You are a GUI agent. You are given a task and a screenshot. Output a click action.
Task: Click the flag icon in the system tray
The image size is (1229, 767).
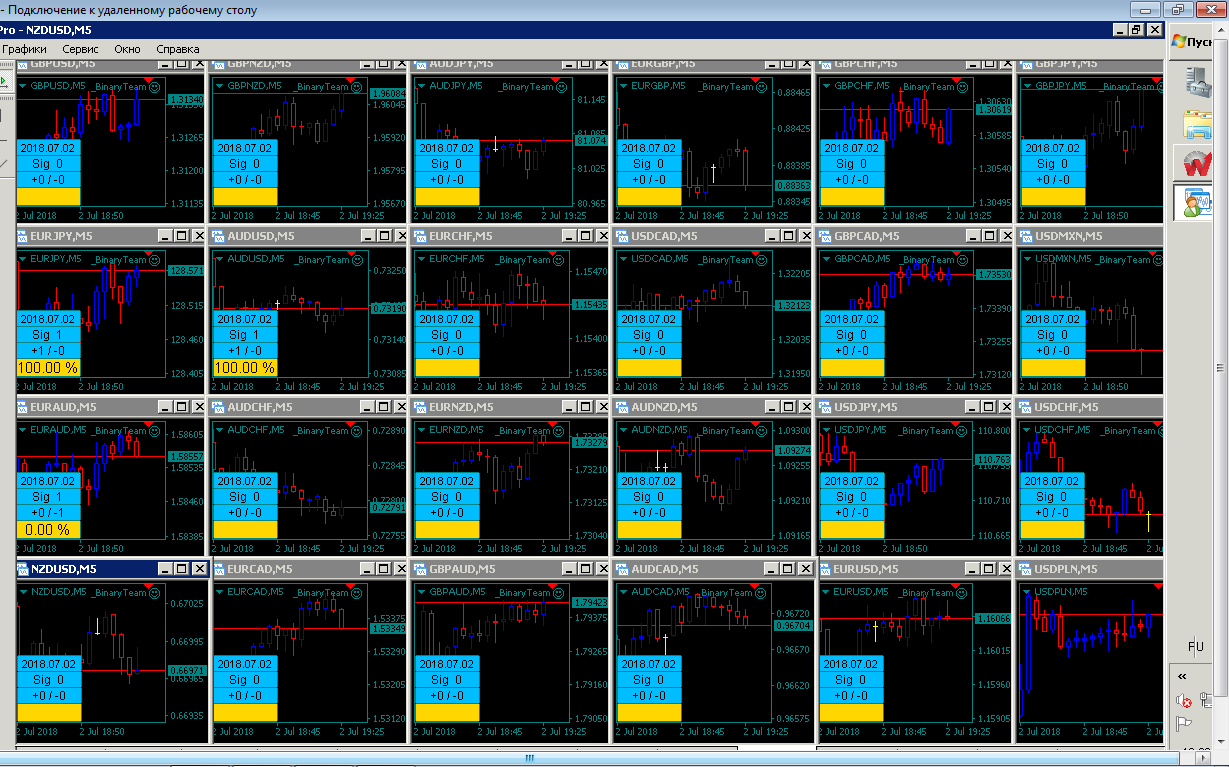coord(1183,724)
